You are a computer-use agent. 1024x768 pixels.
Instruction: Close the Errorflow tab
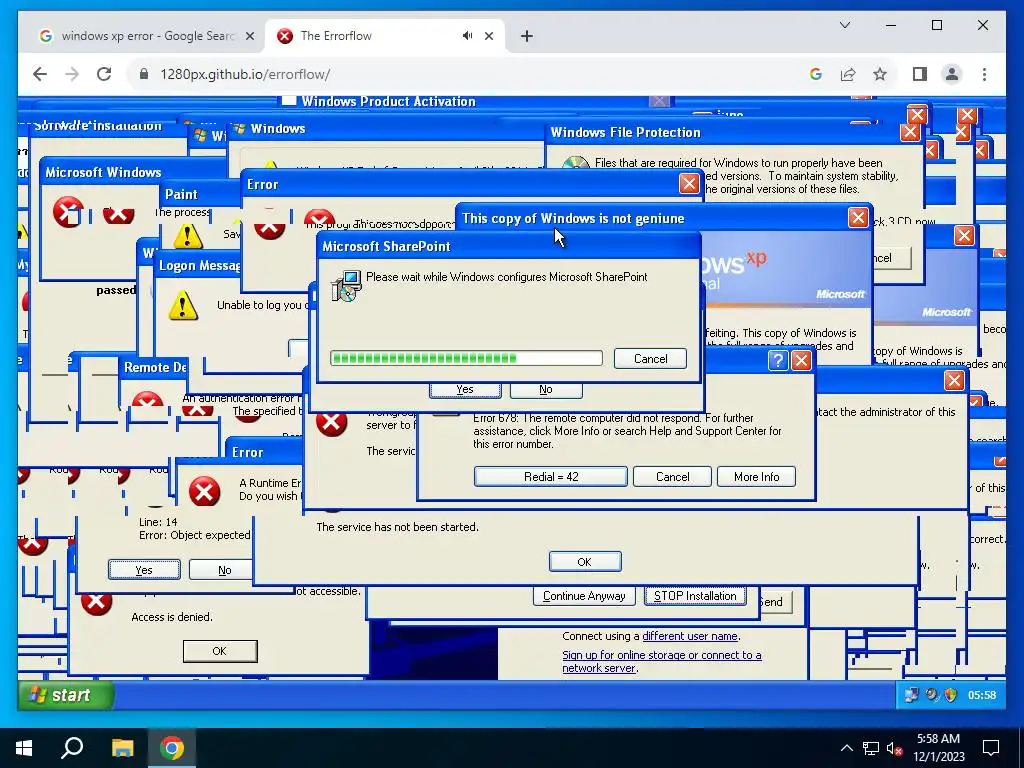pyautogui.click(x=488, y=36)
